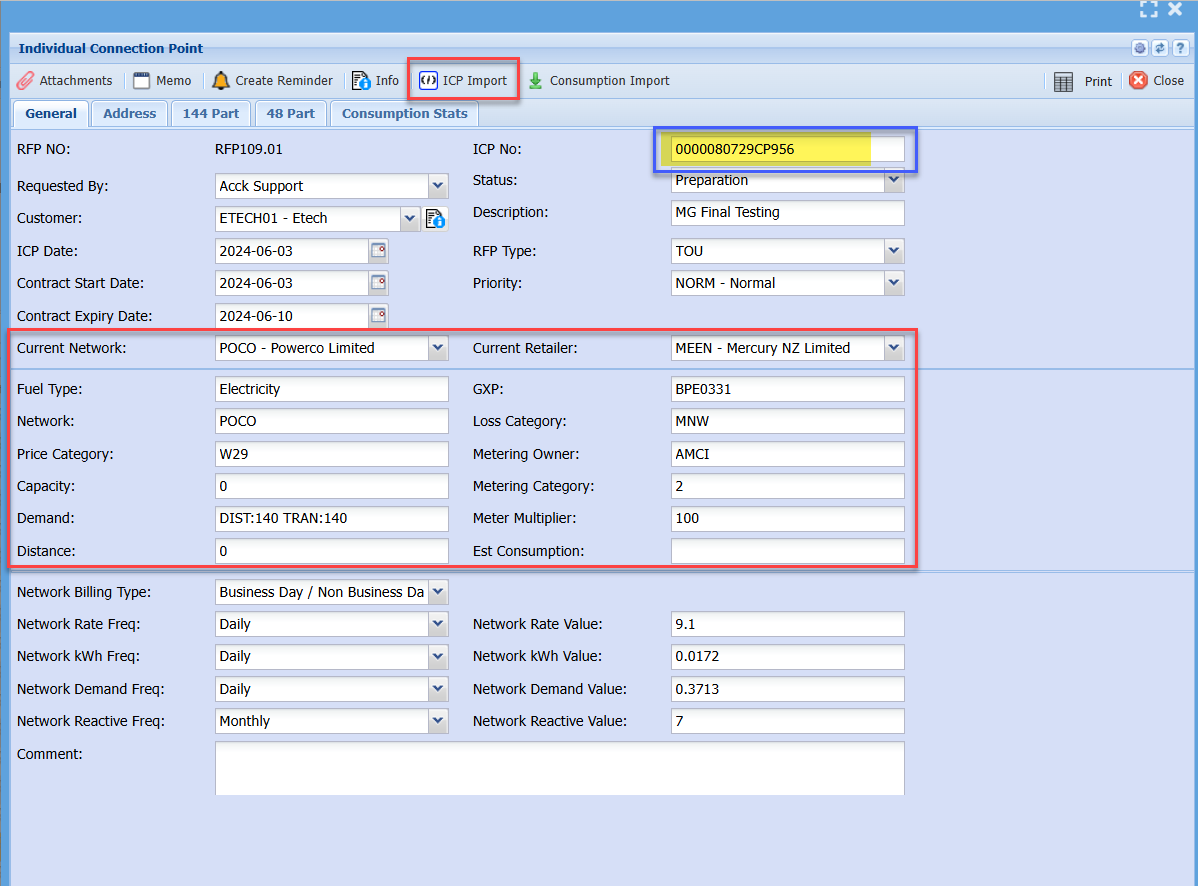
Task: Open the Info document icon
Action: coord(361,81)
